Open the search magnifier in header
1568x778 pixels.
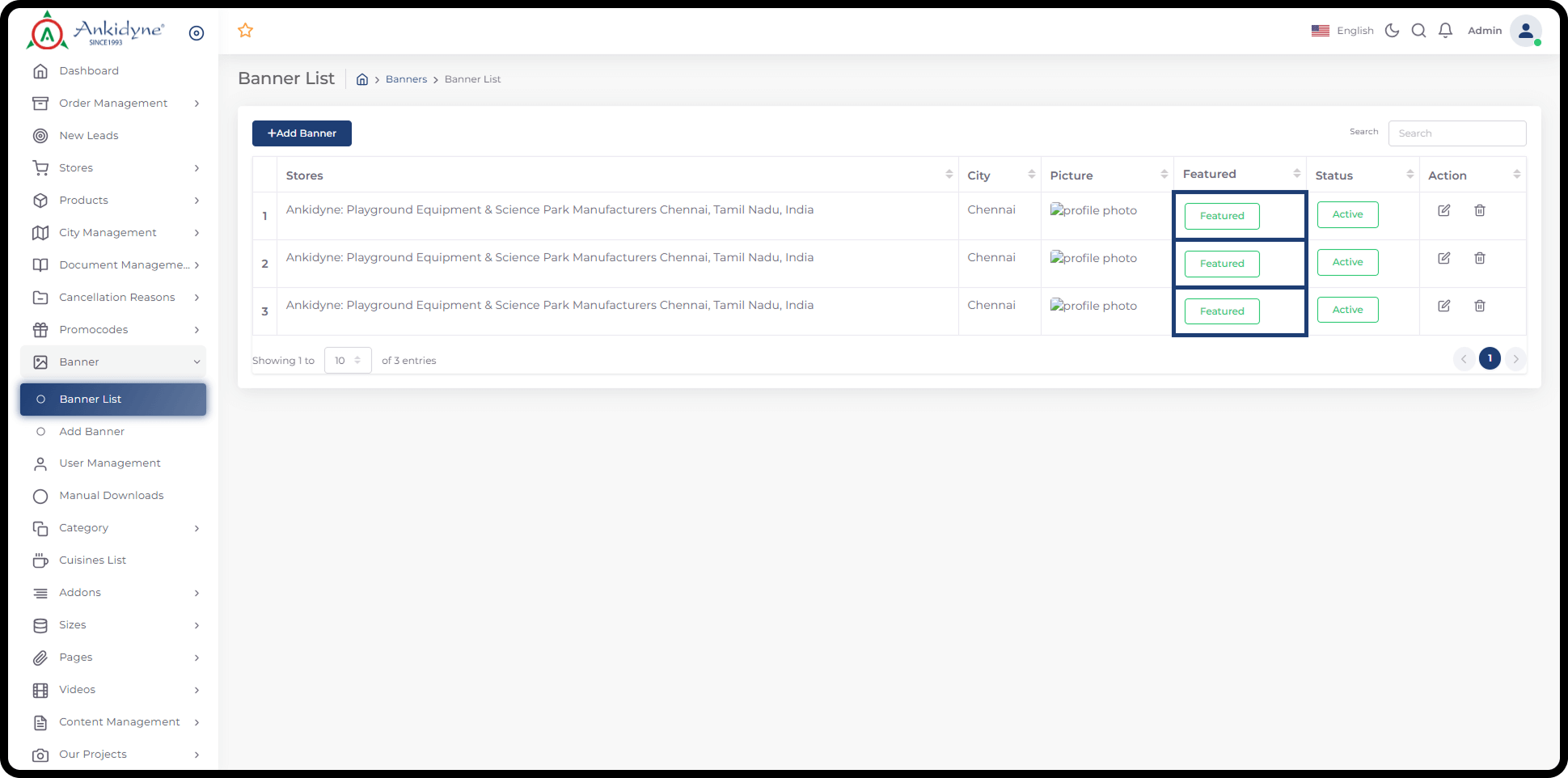pos(1418,31)
